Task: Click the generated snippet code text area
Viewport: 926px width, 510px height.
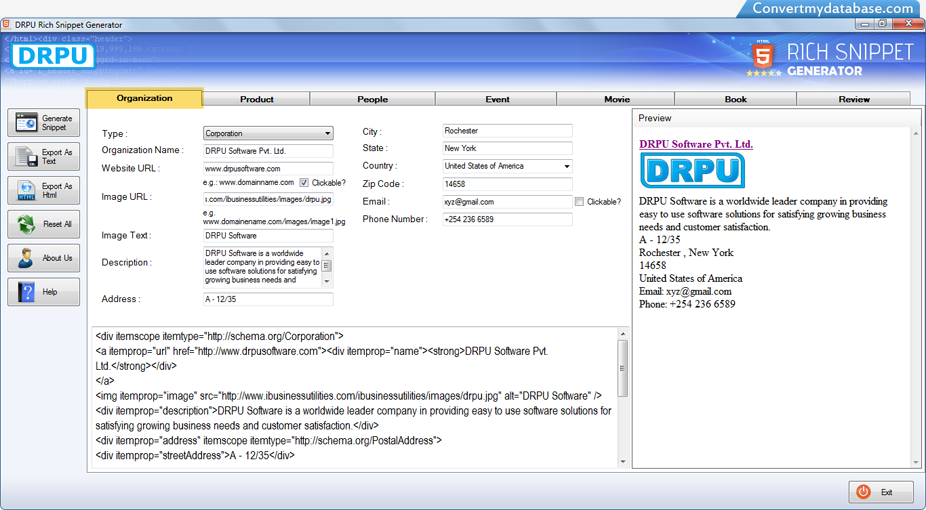Action: [x=355, y=397]
